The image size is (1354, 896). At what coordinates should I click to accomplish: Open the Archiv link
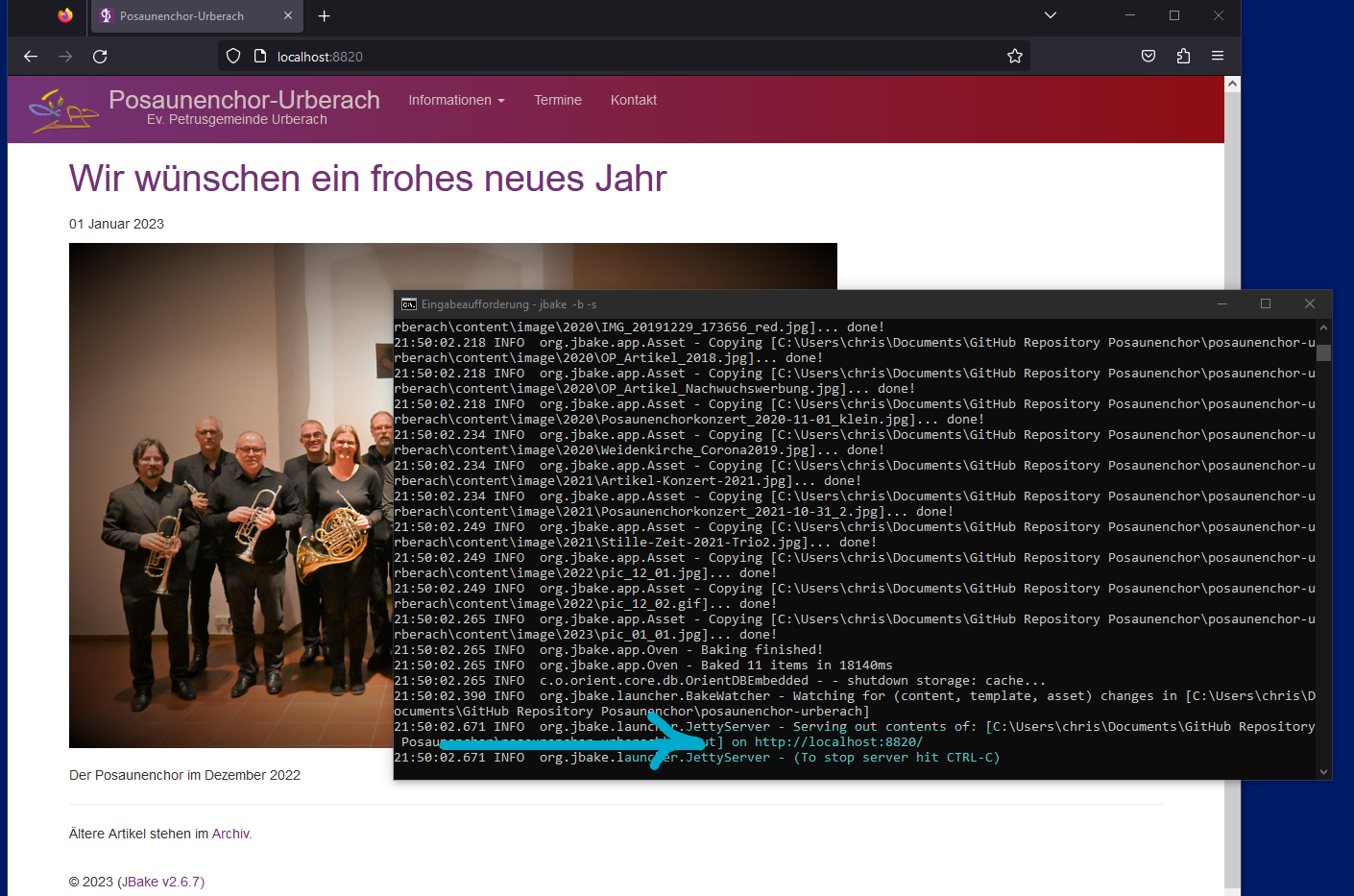click(230, 834)
